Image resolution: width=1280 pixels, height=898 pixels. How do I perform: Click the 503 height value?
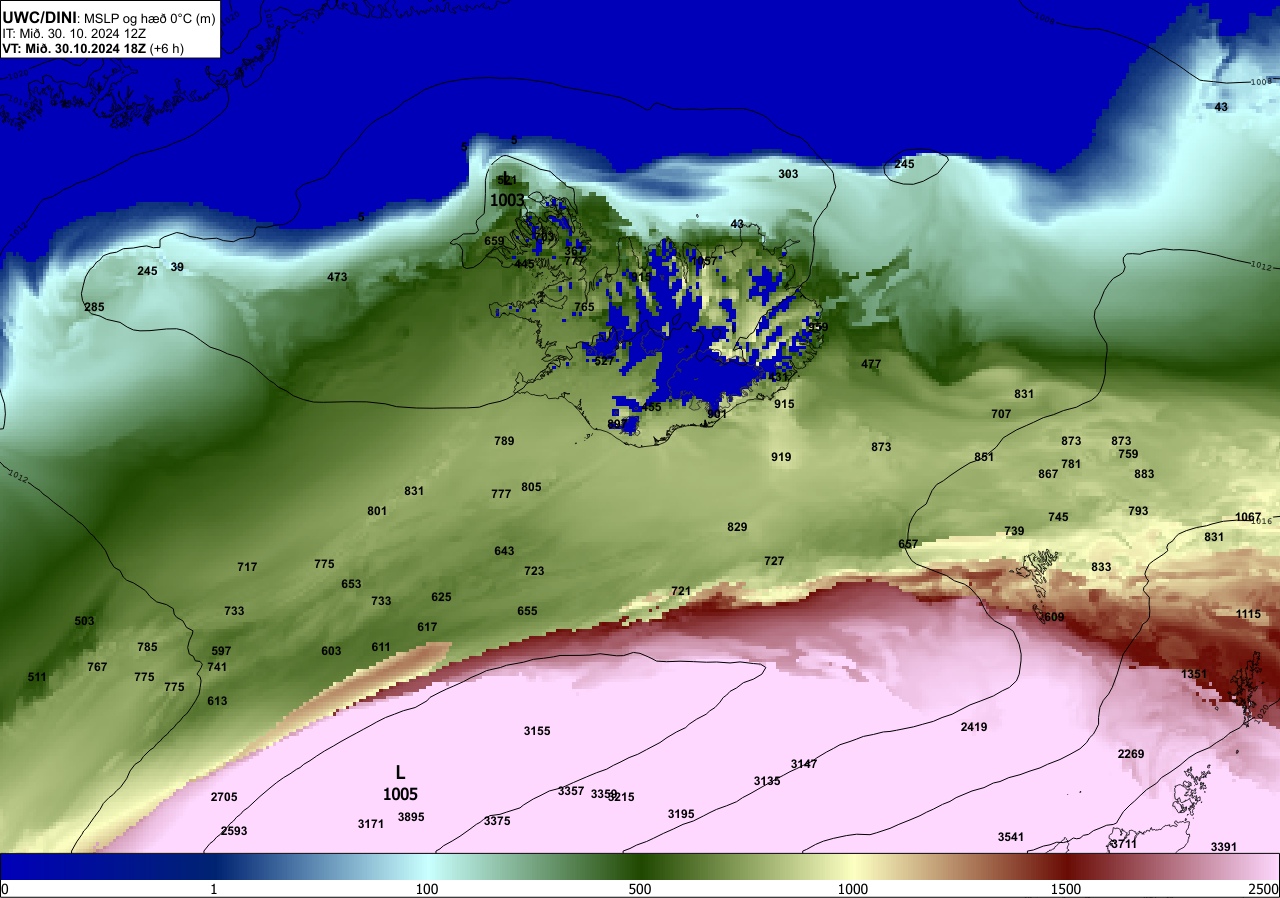coord(84,621)
